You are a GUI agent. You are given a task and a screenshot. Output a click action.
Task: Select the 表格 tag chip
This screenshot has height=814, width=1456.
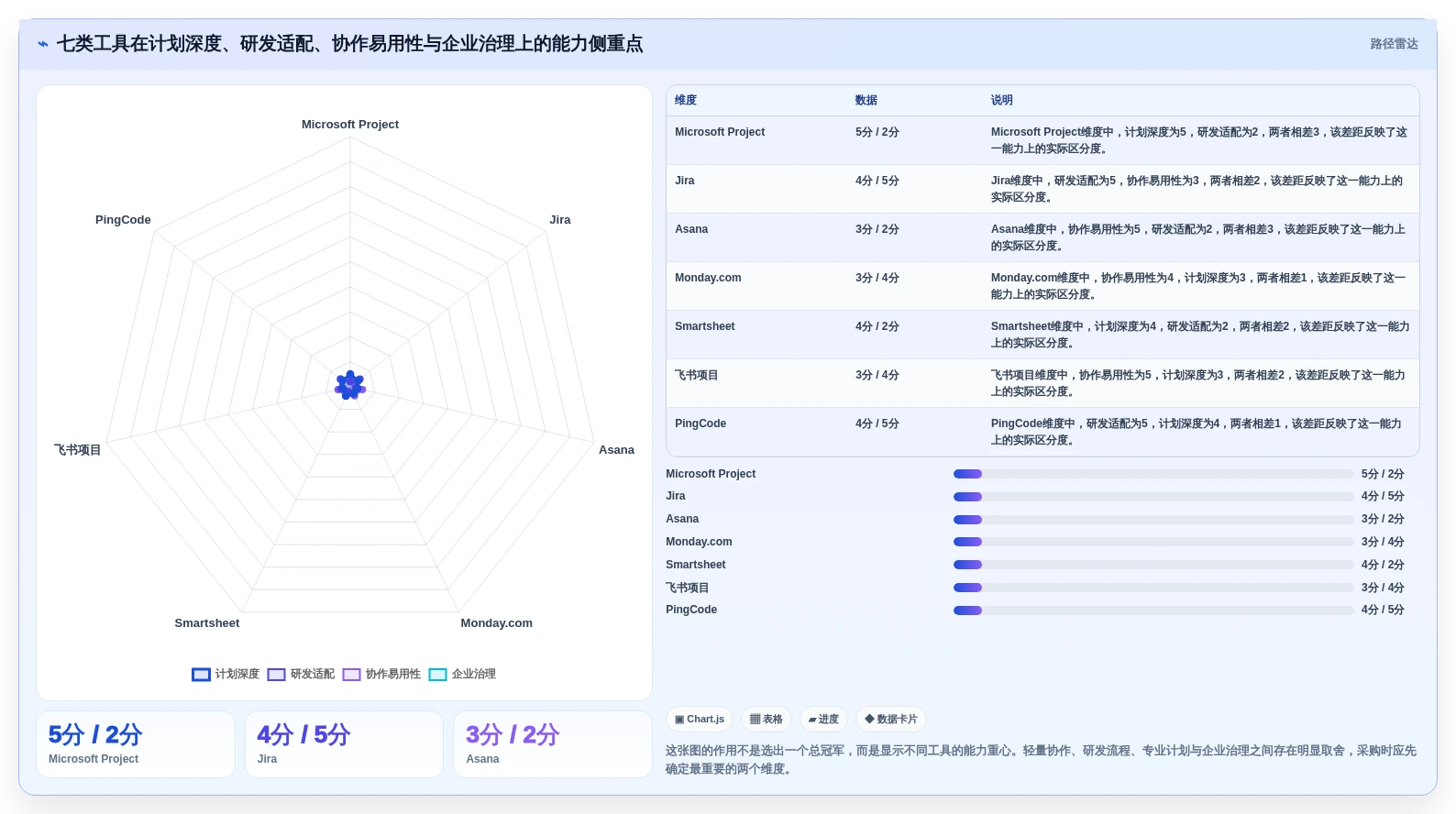click(x=767, y=719)
